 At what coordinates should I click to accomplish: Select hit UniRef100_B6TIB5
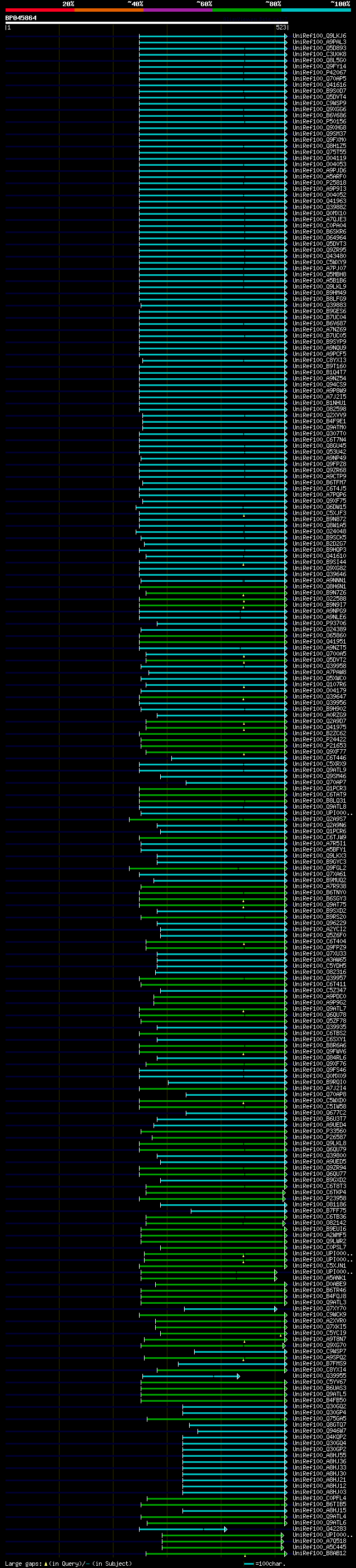(x=319, y=1504)
